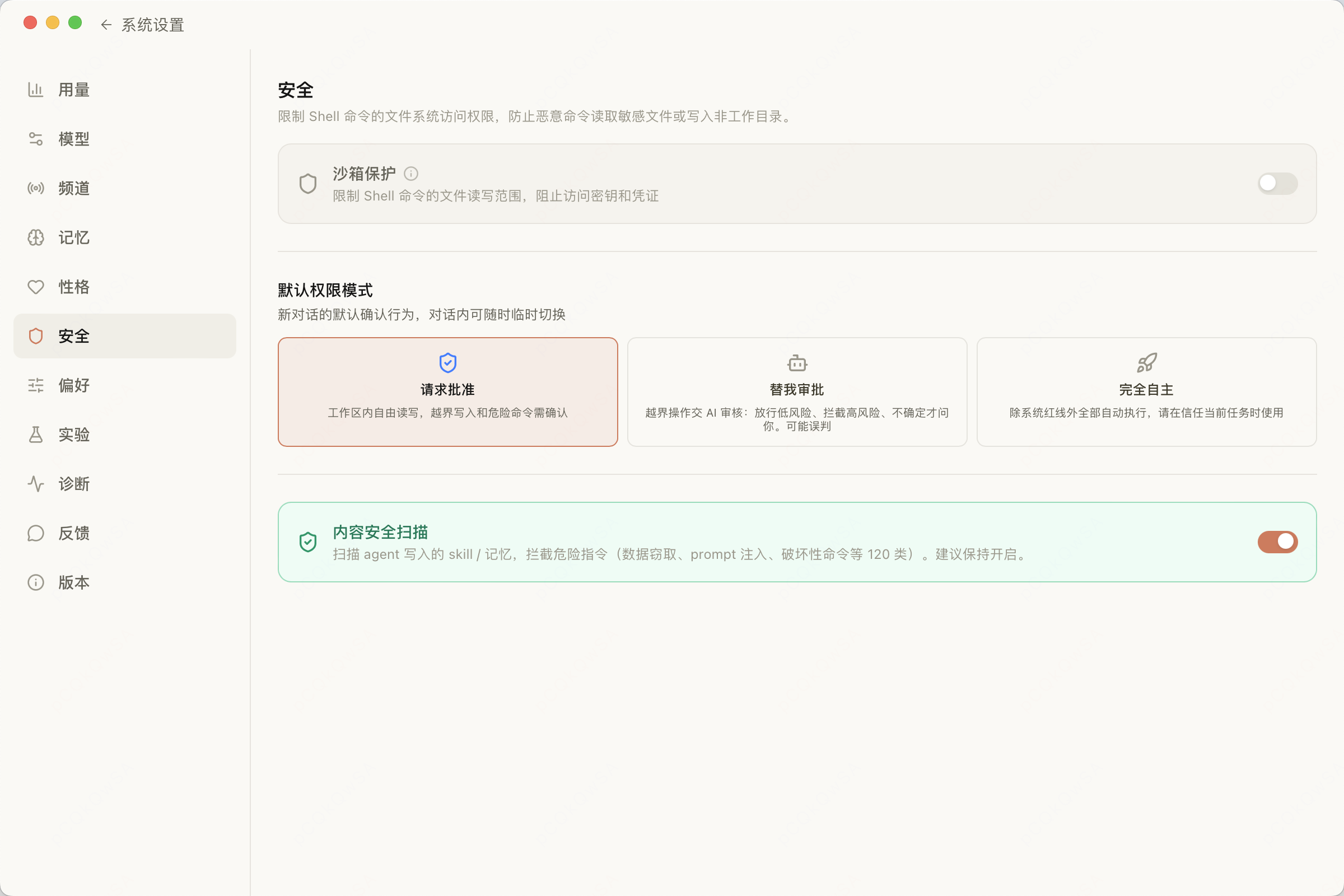
Task: Click the shield icon in 沙箱保护 card
Action: (x=308, y=184)
